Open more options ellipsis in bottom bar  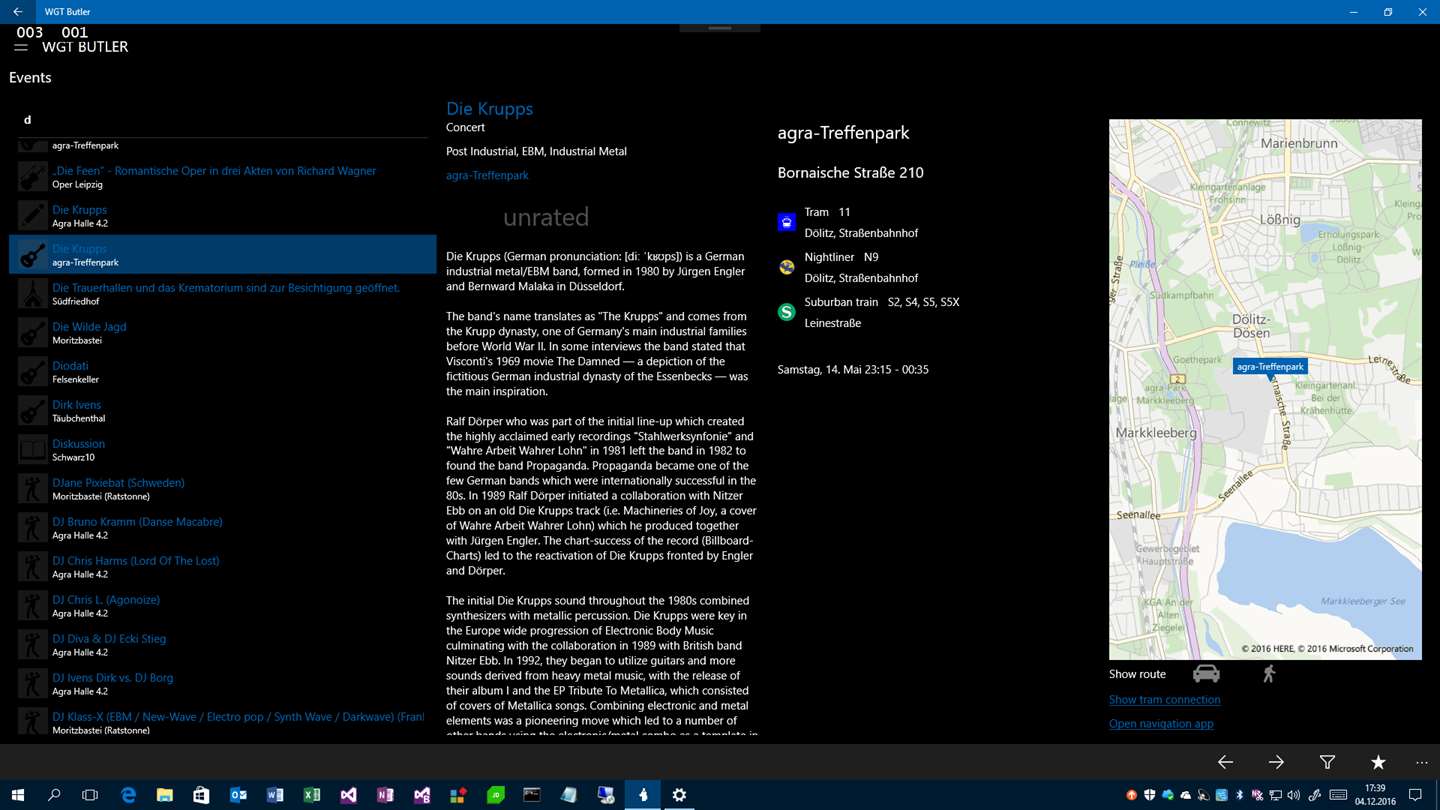click(1421, 762)
